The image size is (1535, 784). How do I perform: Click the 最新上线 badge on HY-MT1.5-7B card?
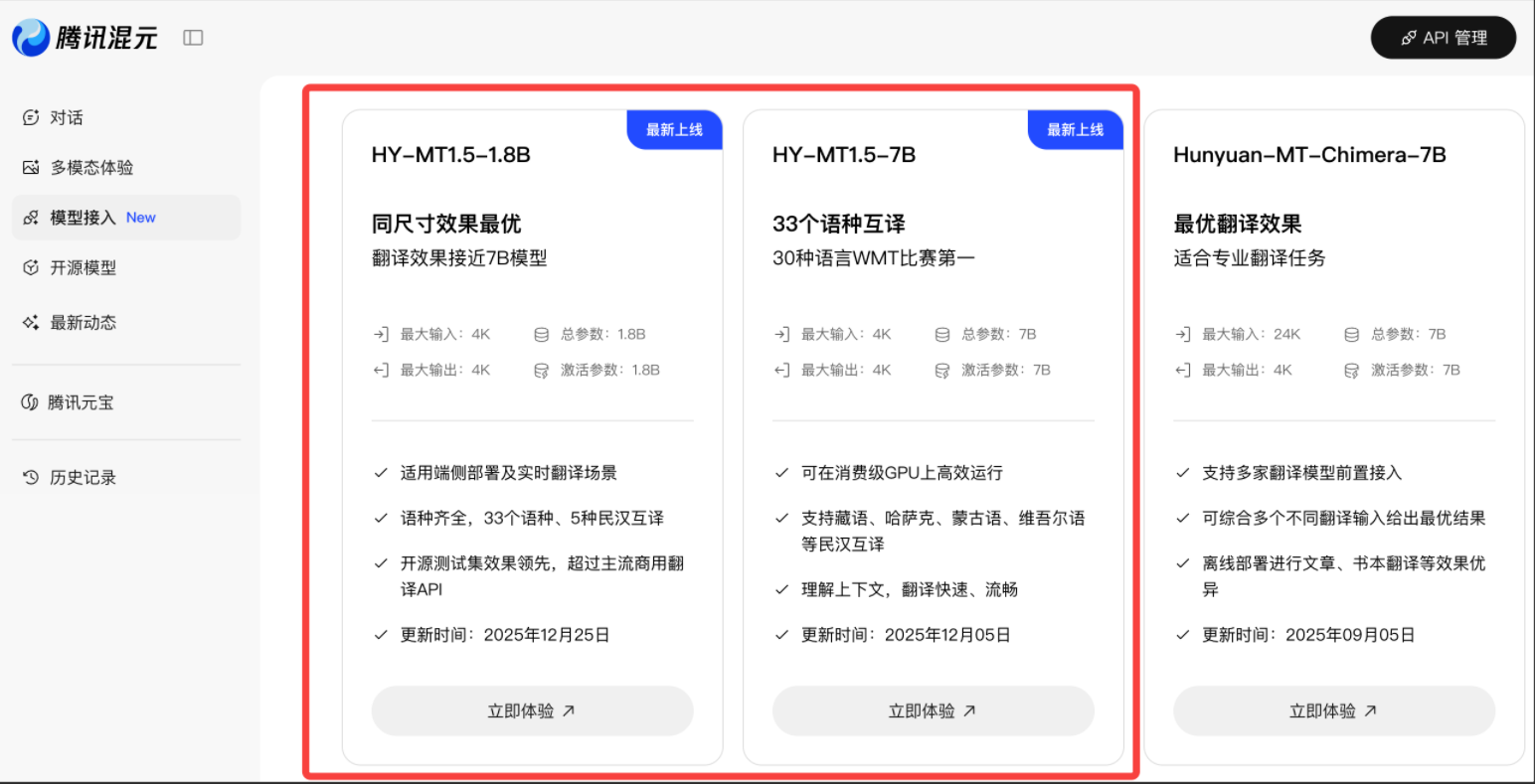click(x=1075, y=128)
